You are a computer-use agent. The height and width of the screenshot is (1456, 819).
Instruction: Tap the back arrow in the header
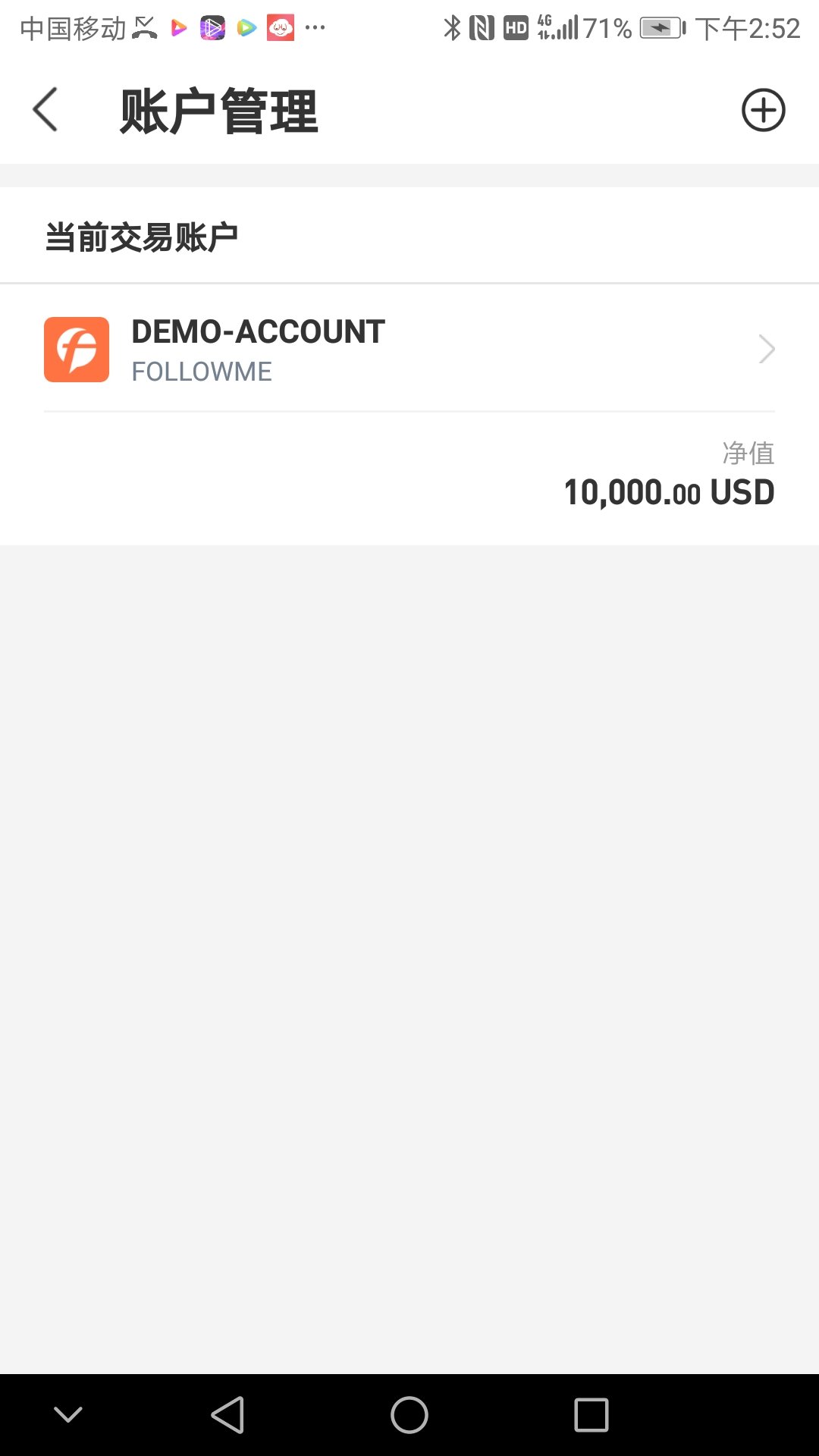(45, 110)
